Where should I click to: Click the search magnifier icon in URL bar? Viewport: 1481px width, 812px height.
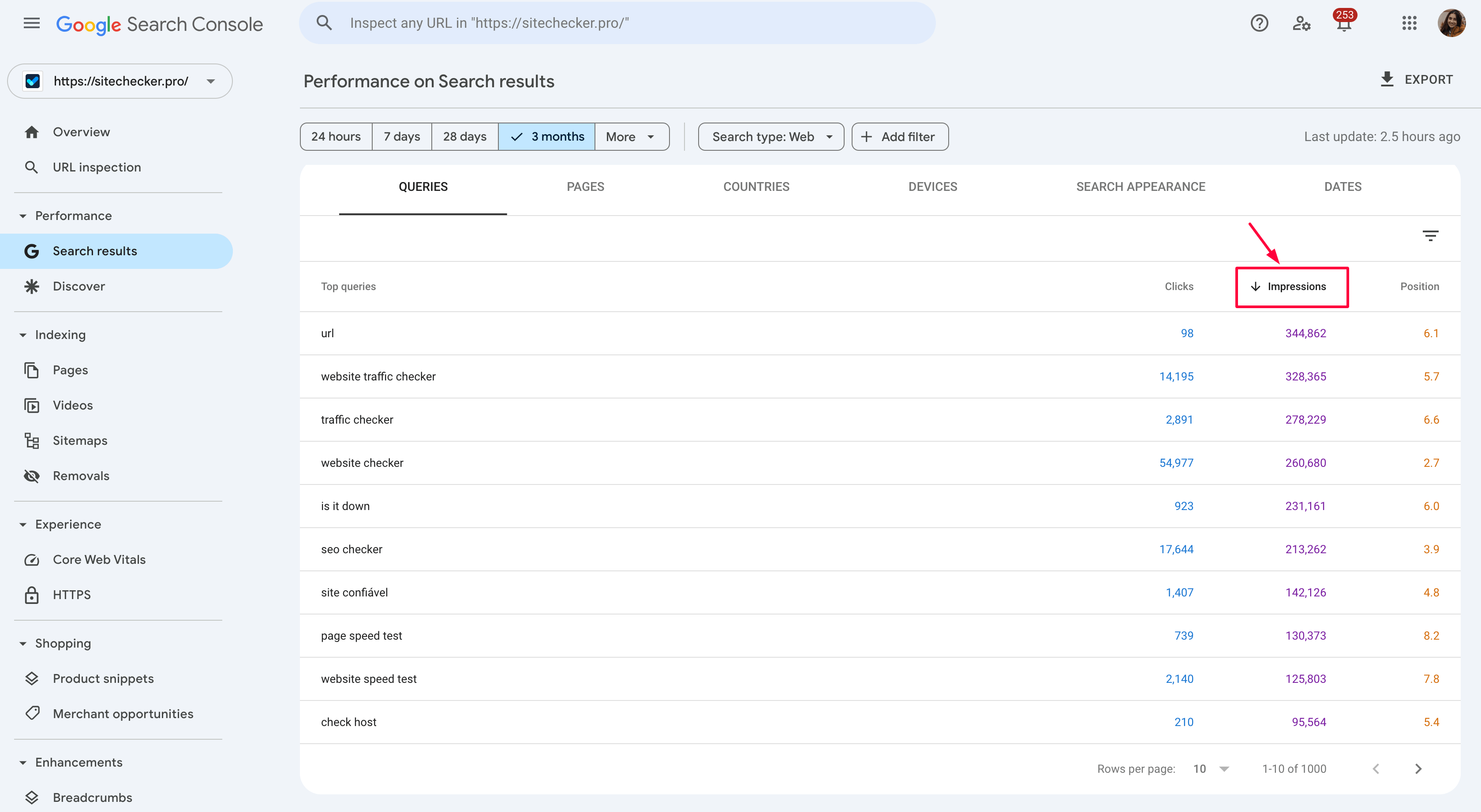click(324, 23)
